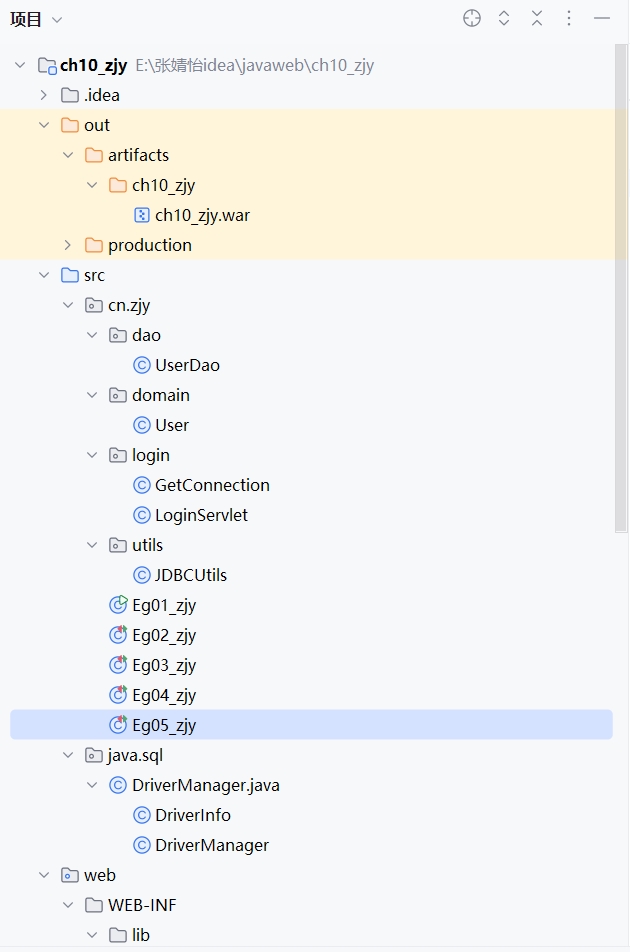
Task: Select the WEB-INF folder
Action: pos(142,905)
